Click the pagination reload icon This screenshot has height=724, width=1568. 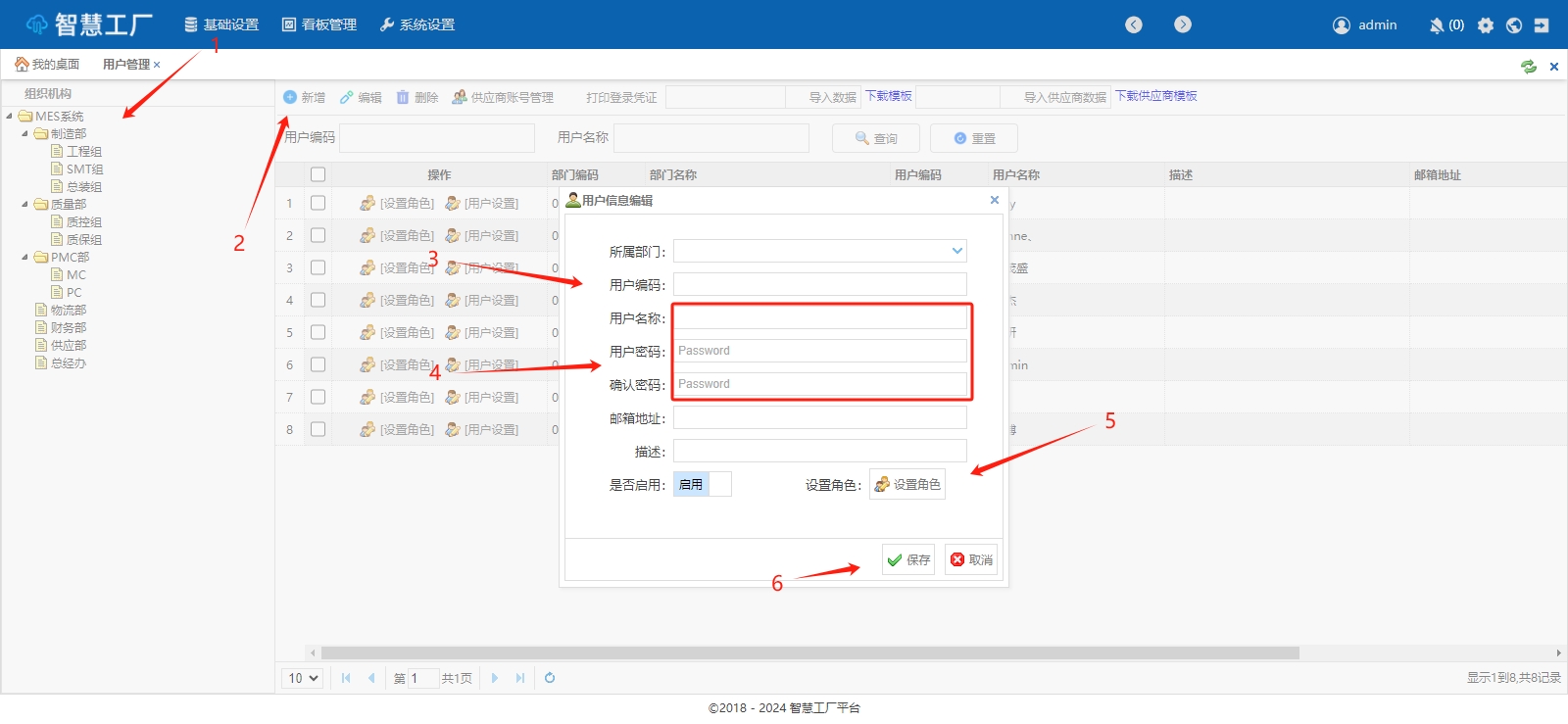[550, 678]
